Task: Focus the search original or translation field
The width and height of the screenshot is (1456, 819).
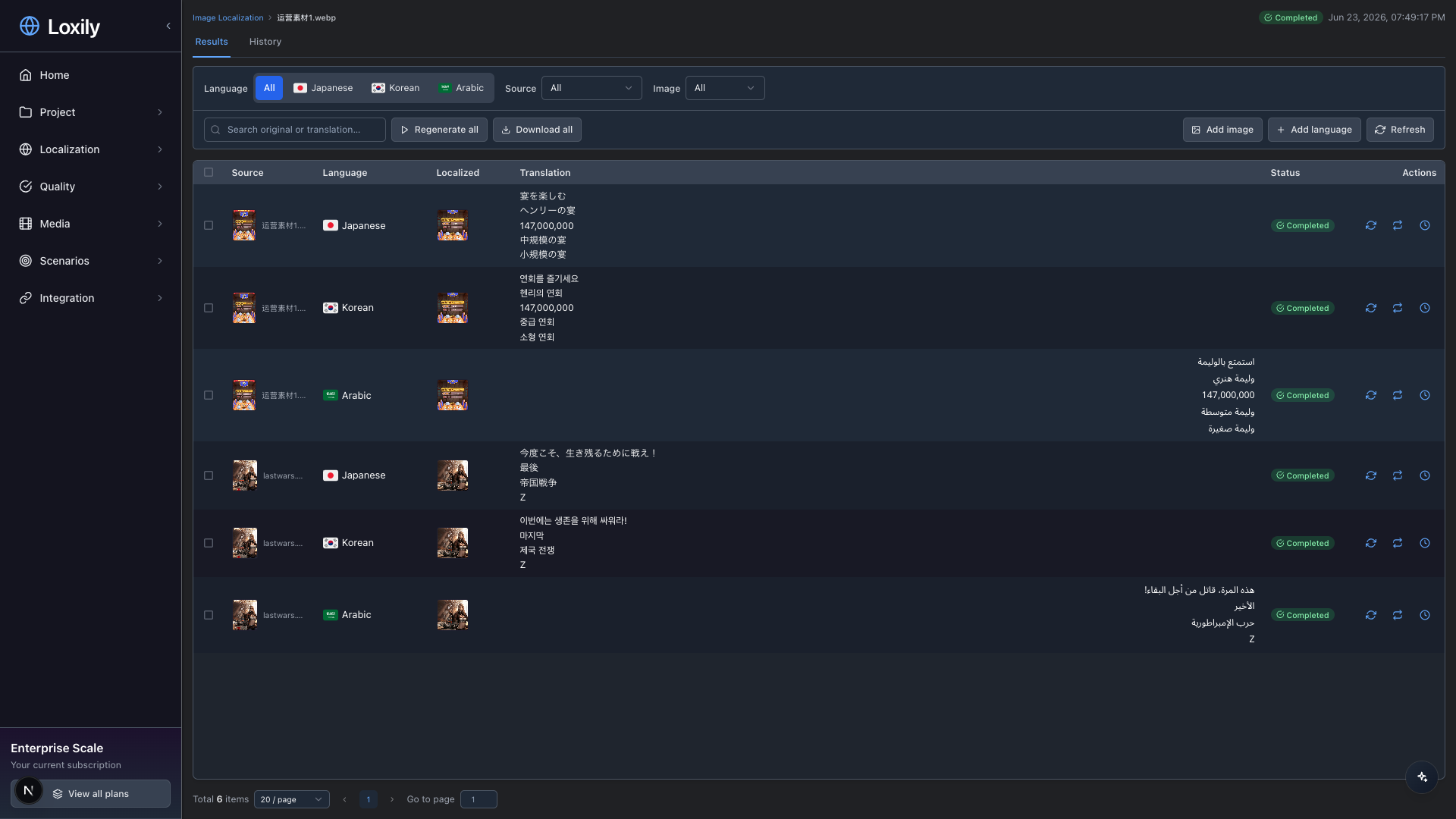Action: coord(295,130)
